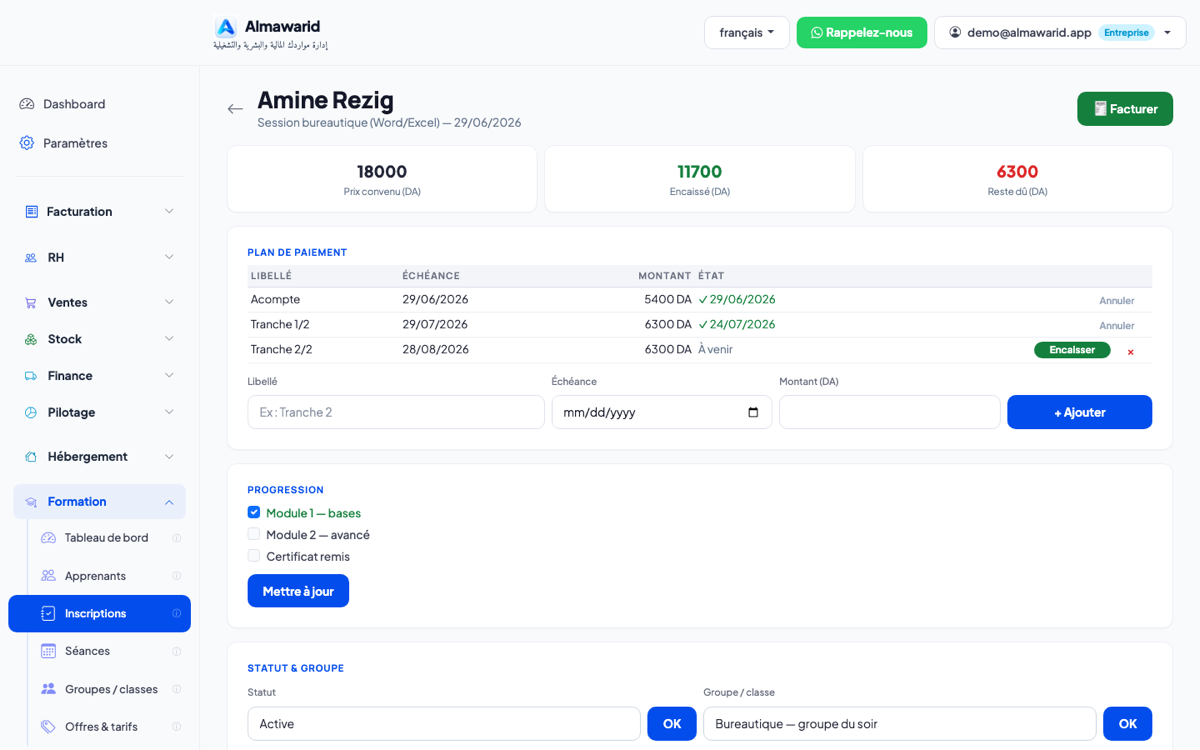
Task: Focus the Libellé input field
Action: click(x=396, y=412)
